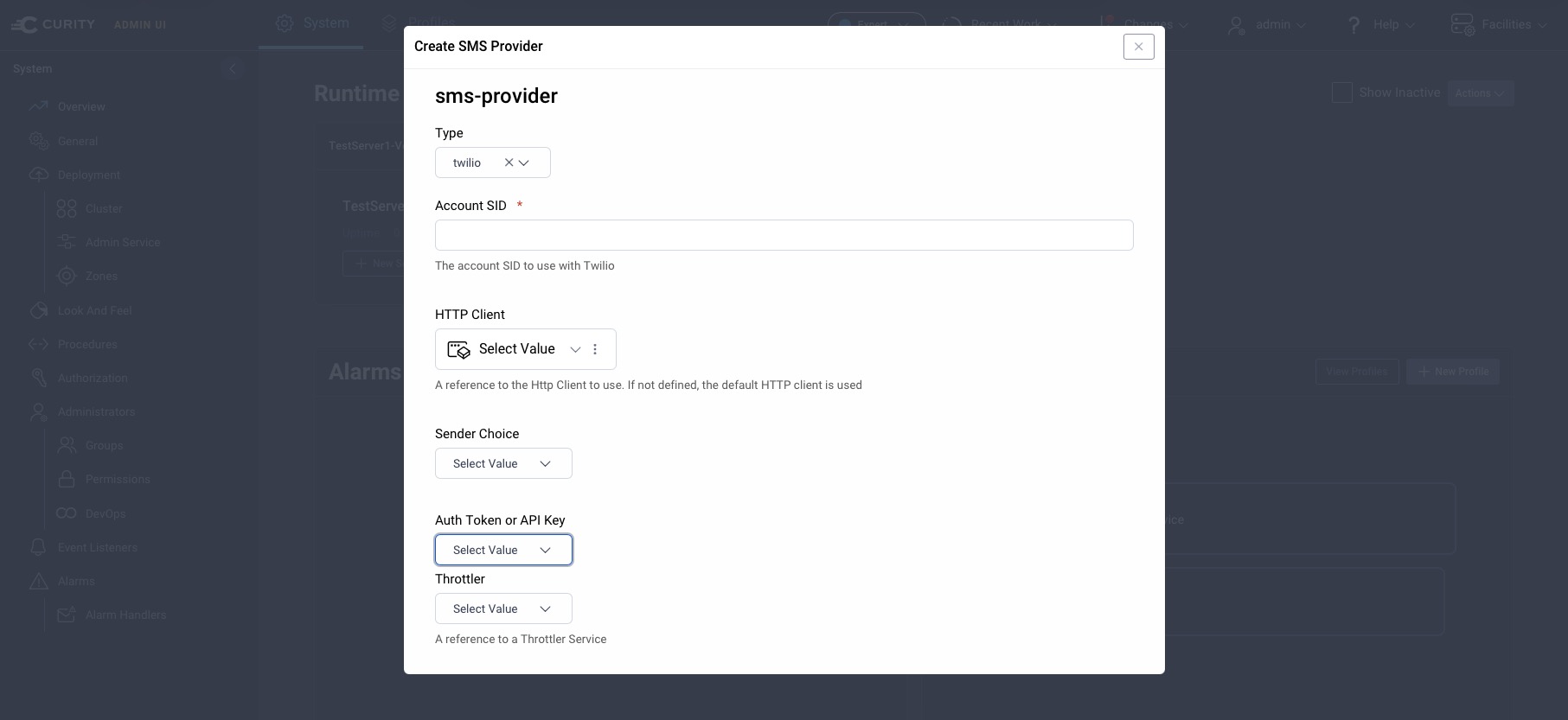Open Cluster in the sidebar
This screenshot has width=1568, height=720.
(104, 208)
